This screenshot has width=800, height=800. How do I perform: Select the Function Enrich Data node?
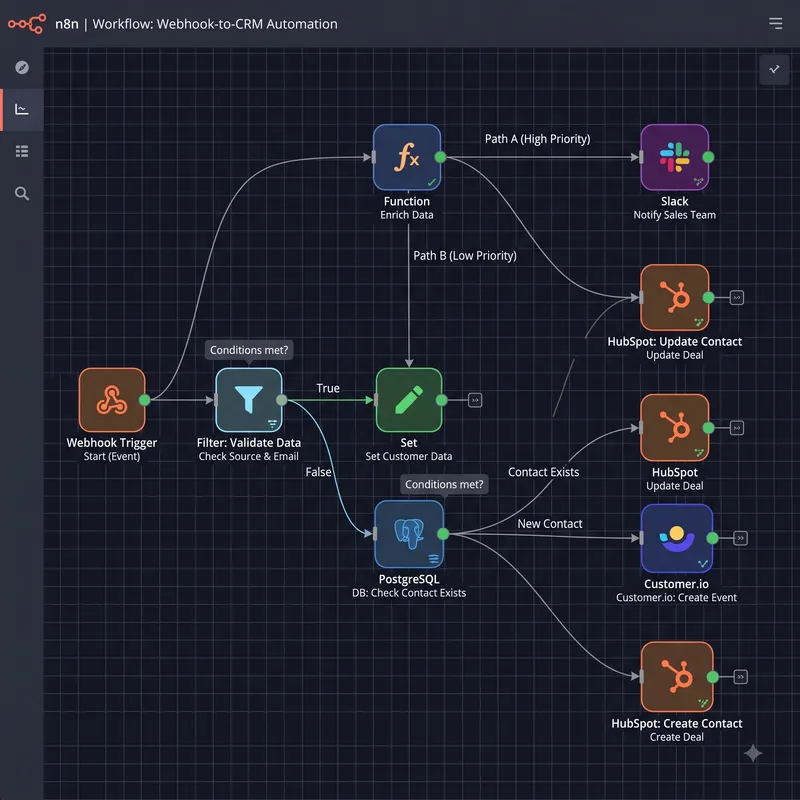tap(407, 157)
